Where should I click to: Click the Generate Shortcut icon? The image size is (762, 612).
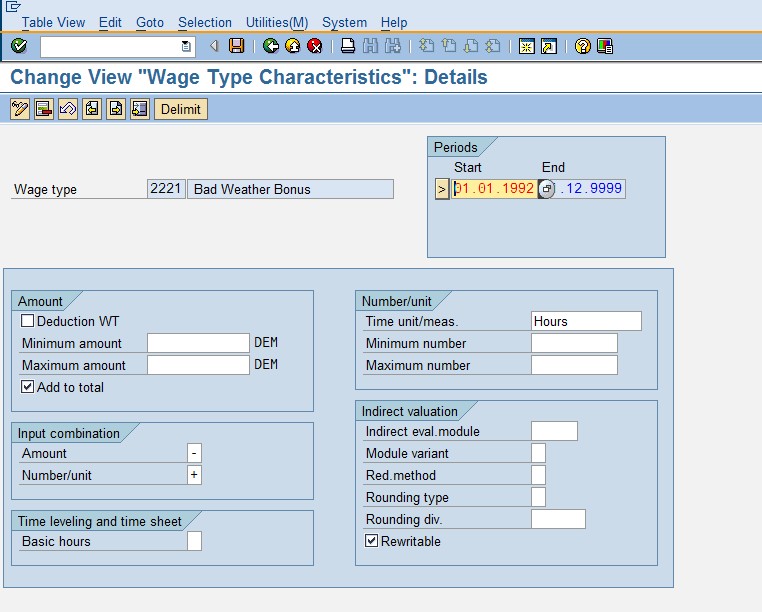pos(549,46)
